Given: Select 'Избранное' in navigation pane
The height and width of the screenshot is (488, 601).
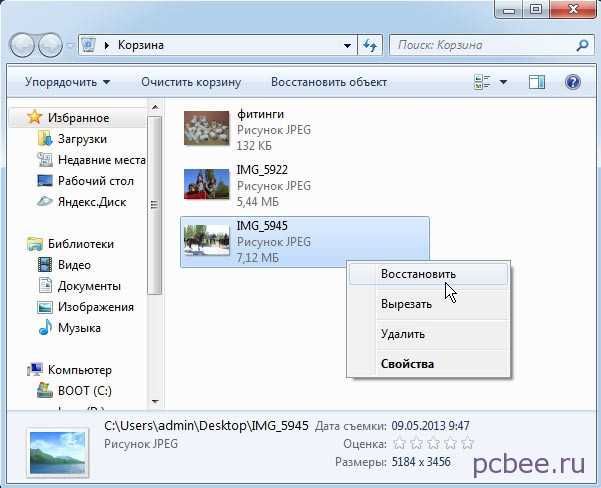Looking at the screenshot, I should pyautogui.click(x=78, y=118).
